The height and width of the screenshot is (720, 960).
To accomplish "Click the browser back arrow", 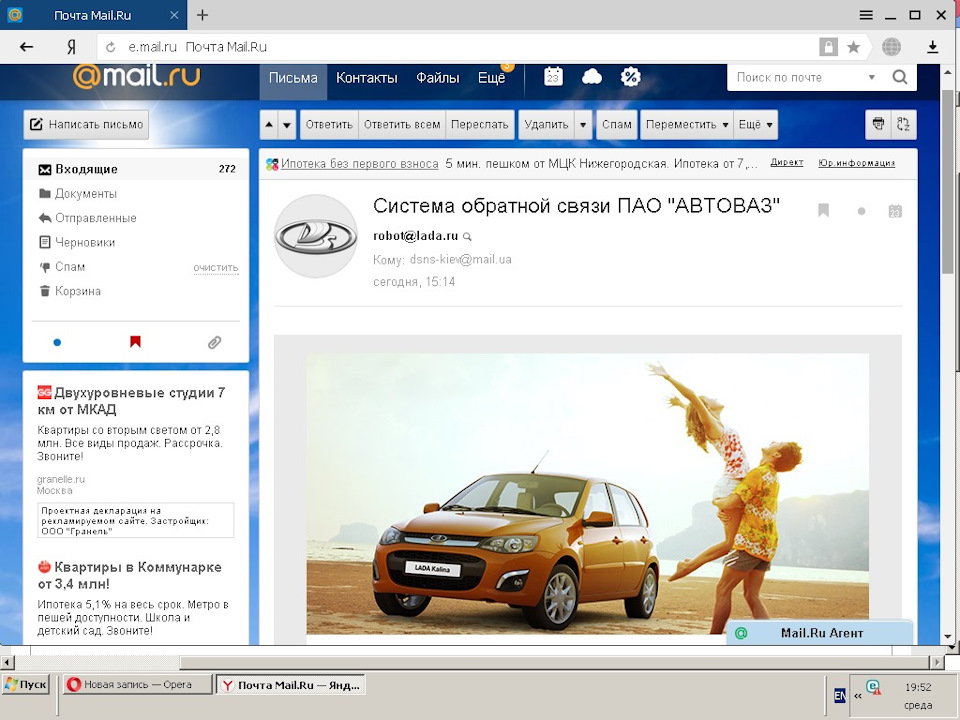I will pyautogui.click(x=26, y=47).
